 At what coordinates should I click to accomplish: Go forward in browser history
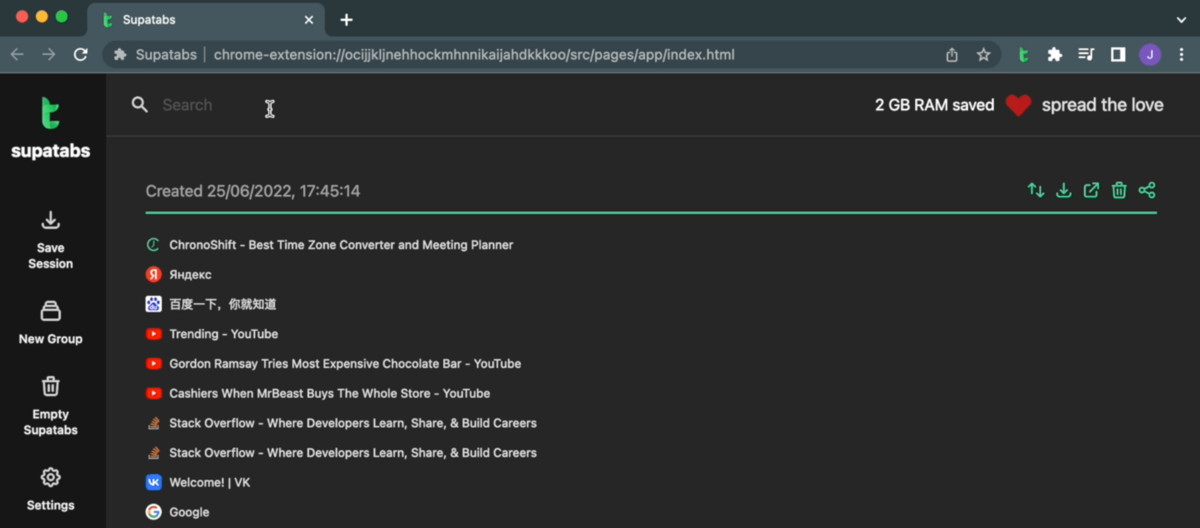point(49,55)
